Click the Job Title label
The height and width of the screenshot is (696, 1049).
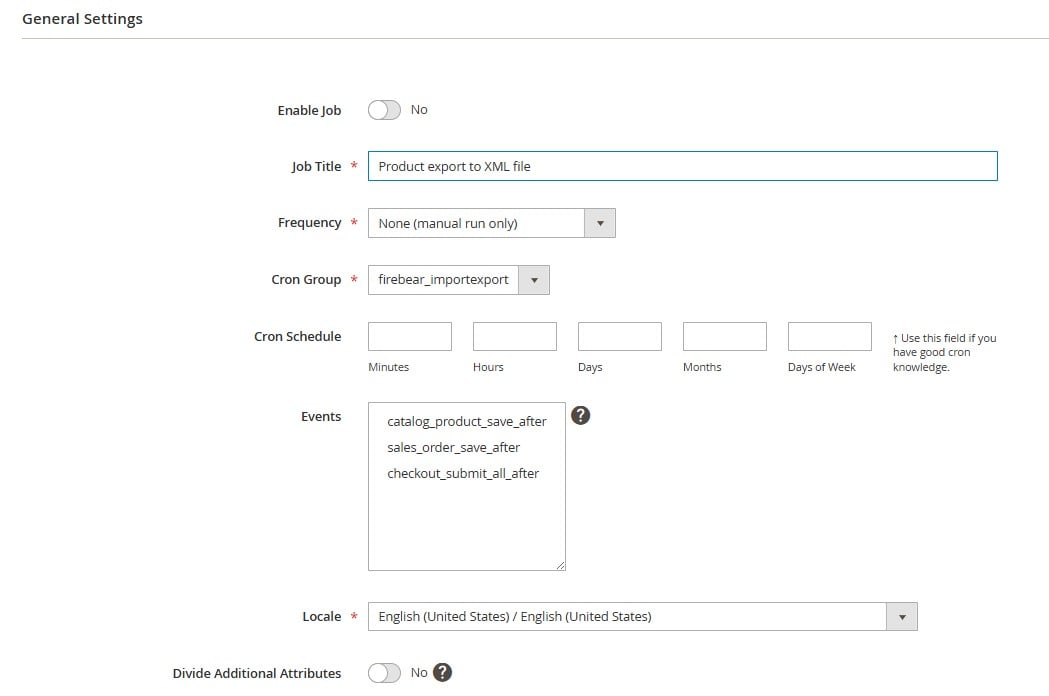pos(316,167)
